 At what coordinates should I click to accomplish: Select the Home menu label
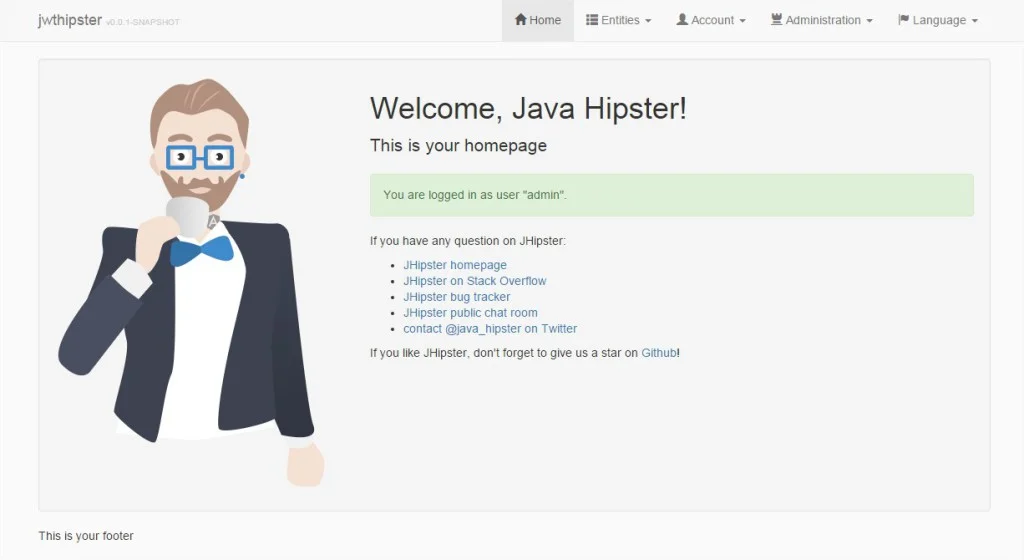pyautogui.click(x=545, y=20)
